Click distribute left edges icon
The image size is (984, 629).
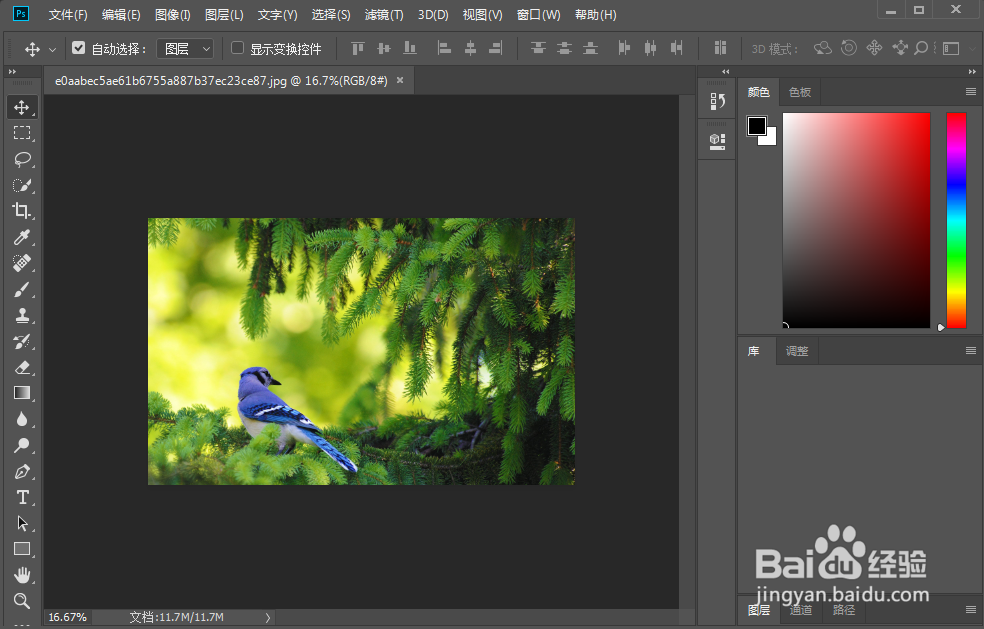pos(624,48)
